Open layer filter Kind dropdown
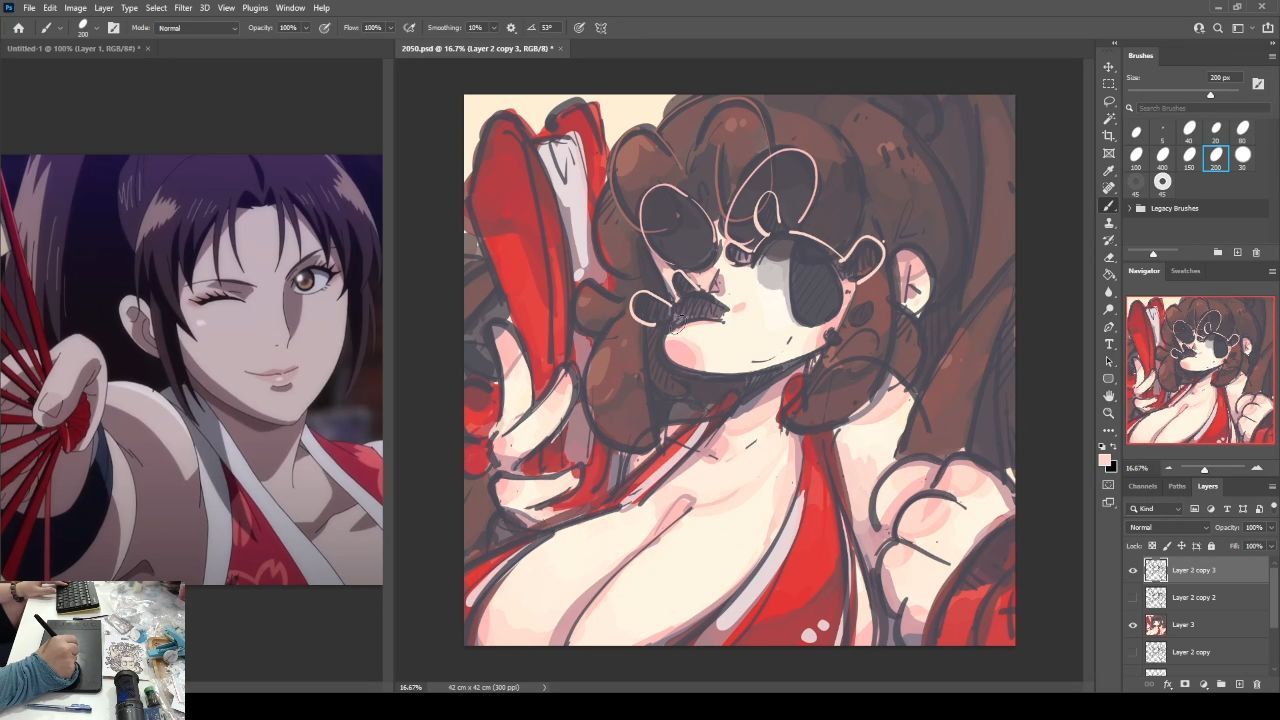Viewport: 1280px width, 720px height. [1156, 509]
